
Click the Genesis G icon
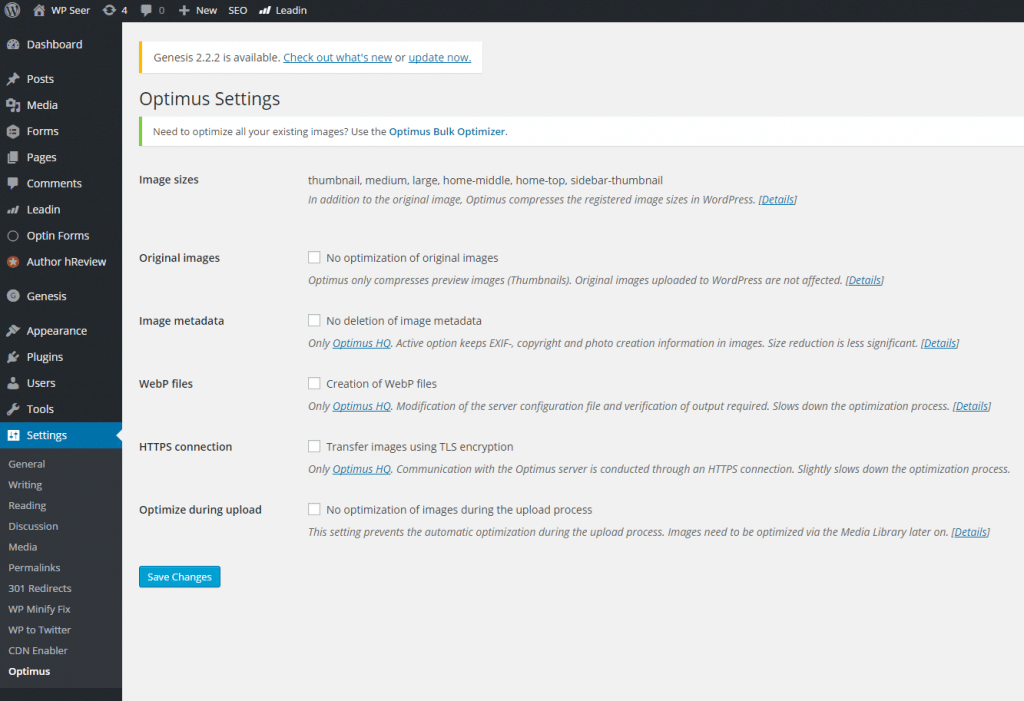pos(13,296)
